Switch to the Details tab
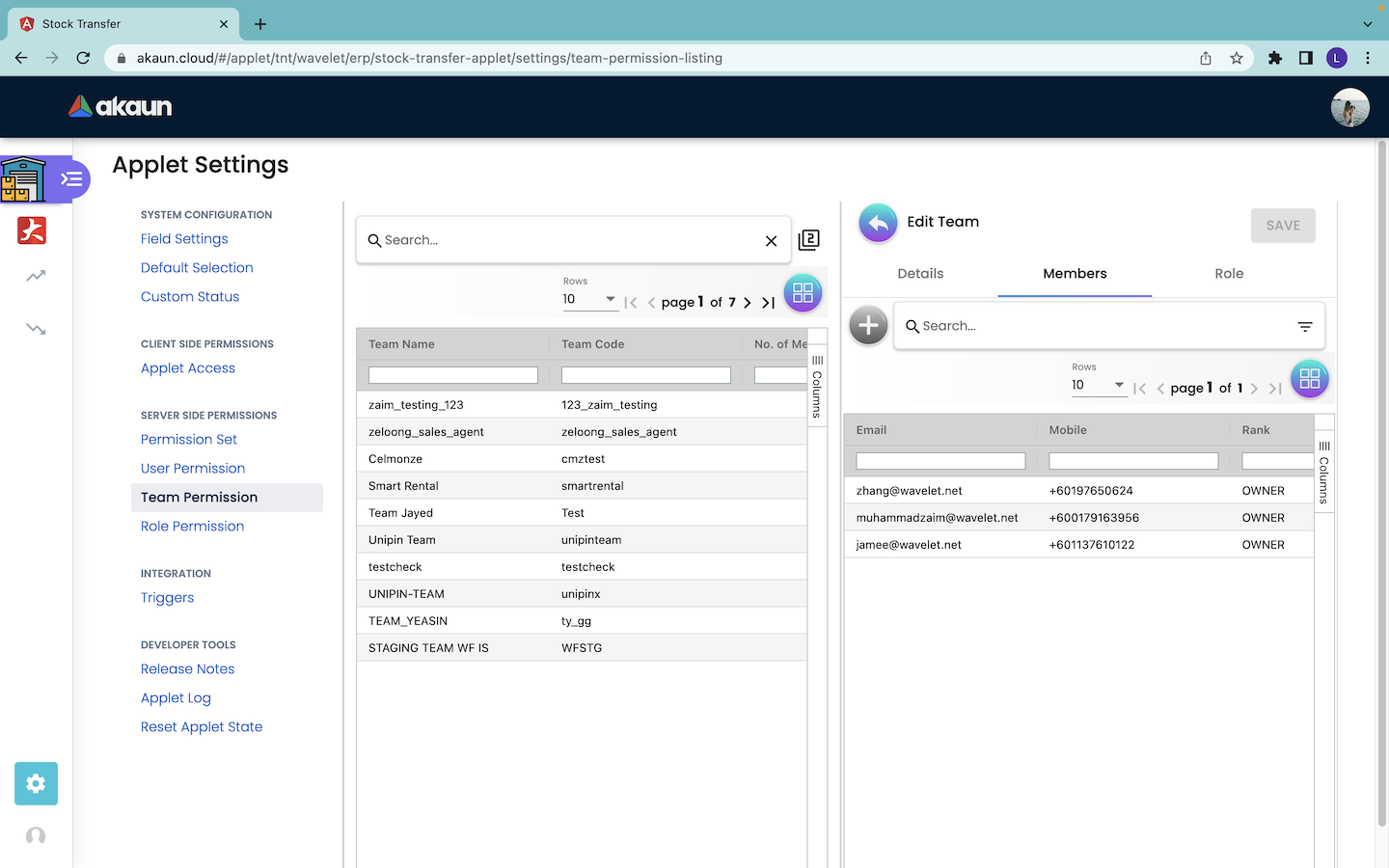This screenshot has height=868, width=1389. (920, 274)
